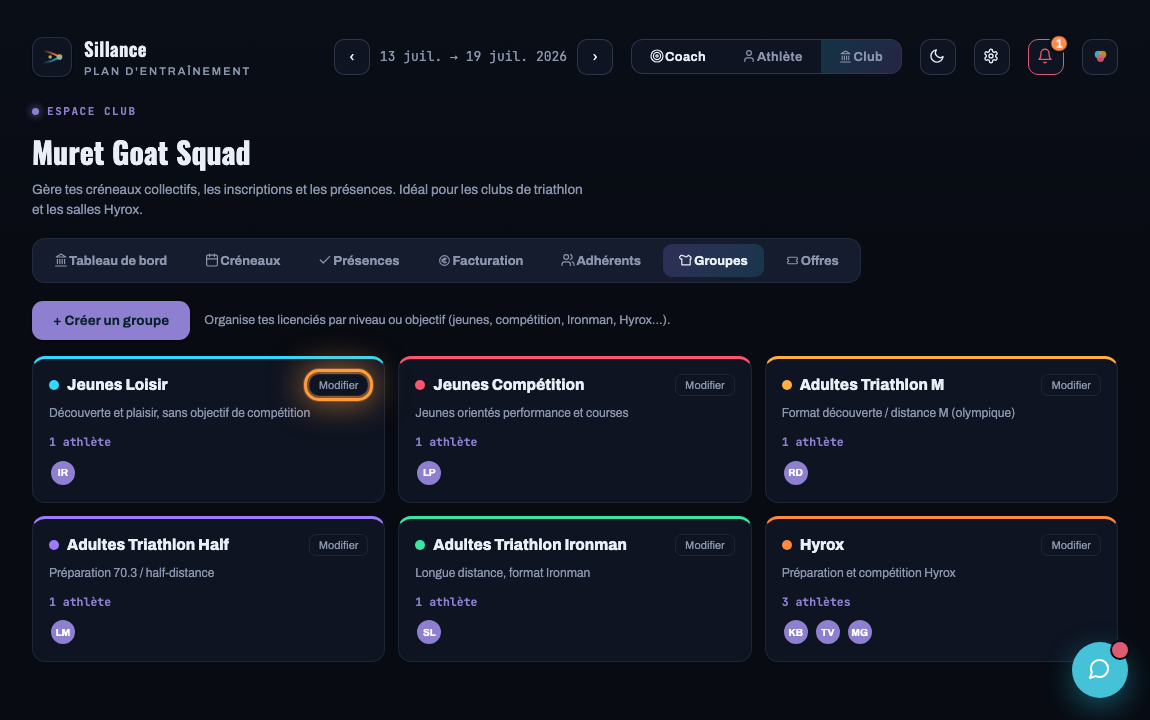1150x720 pixels.
Task: Switch to Présences tab
Action: (x=359, y=260)
